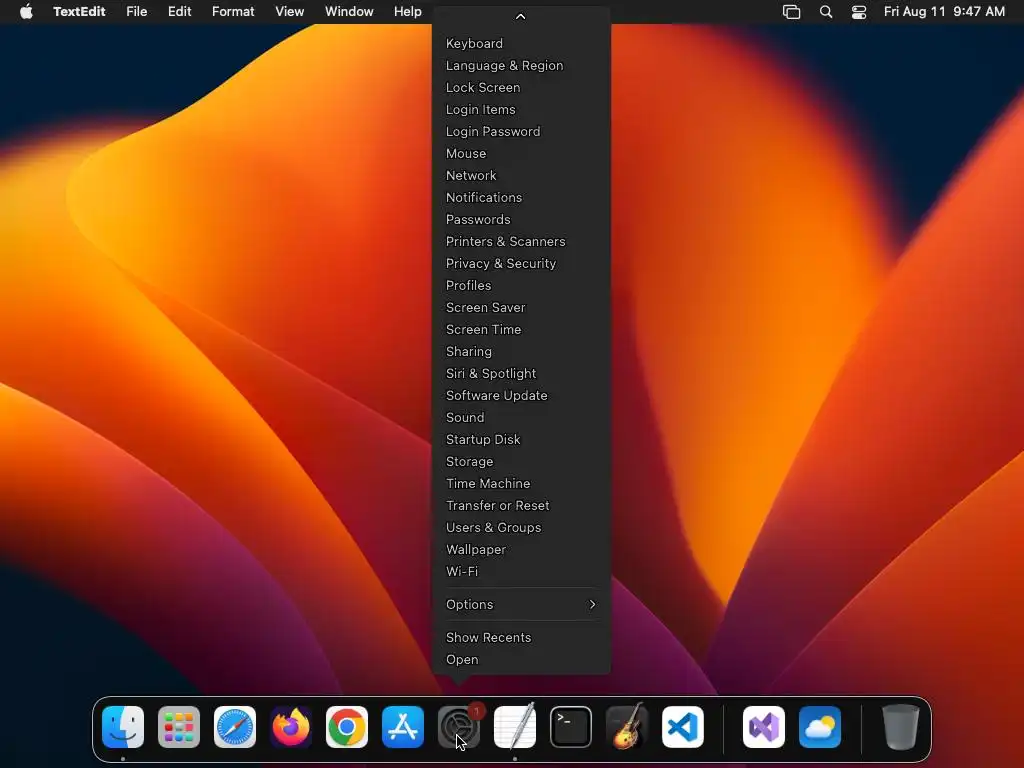Image resolution: width=1024 pixels, height=768 pixels.
Task: Open GarageBand from the Dock
Action: [627, 727]
